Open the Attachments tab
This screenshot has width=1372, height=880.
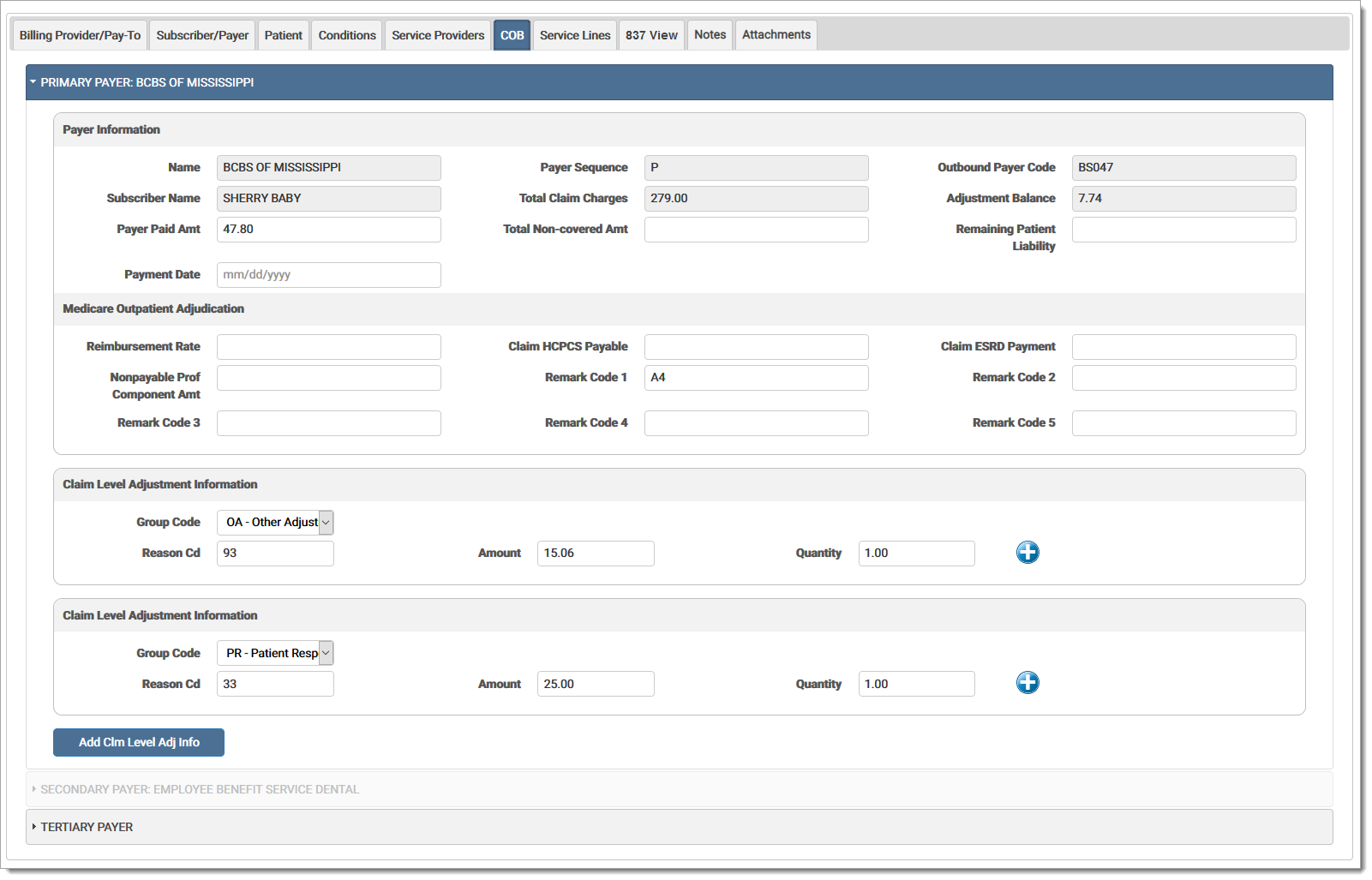pos(776,35)
